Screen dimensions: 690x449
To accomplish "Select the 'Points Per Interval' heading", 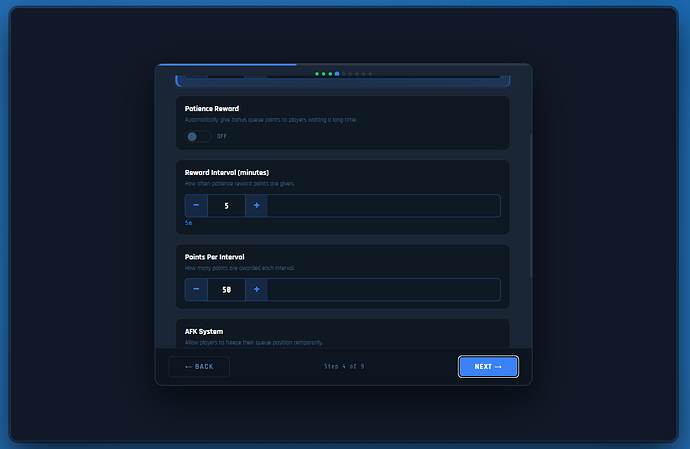I will [x=214, y=257].
